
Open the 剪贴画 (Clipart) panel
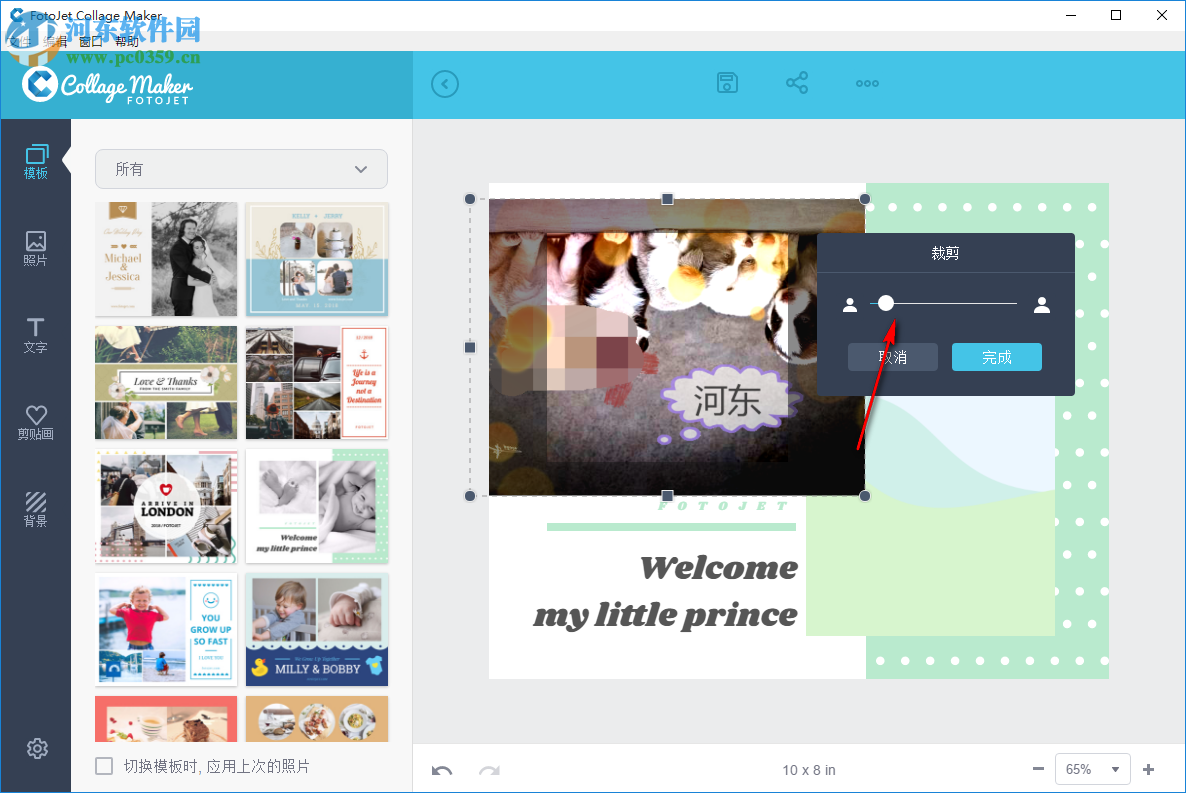36,420
